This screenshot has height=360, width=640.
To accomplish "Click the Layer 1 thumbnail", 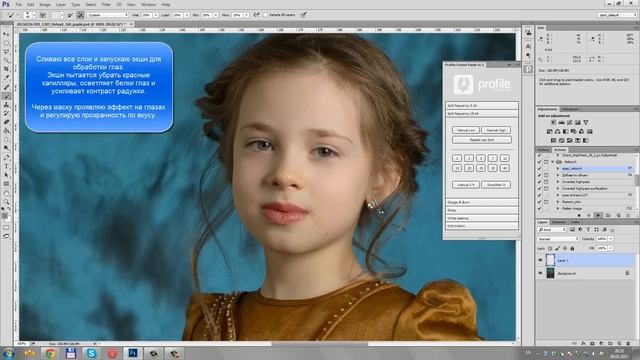I will pyautogui.click(x=550, y=260).
